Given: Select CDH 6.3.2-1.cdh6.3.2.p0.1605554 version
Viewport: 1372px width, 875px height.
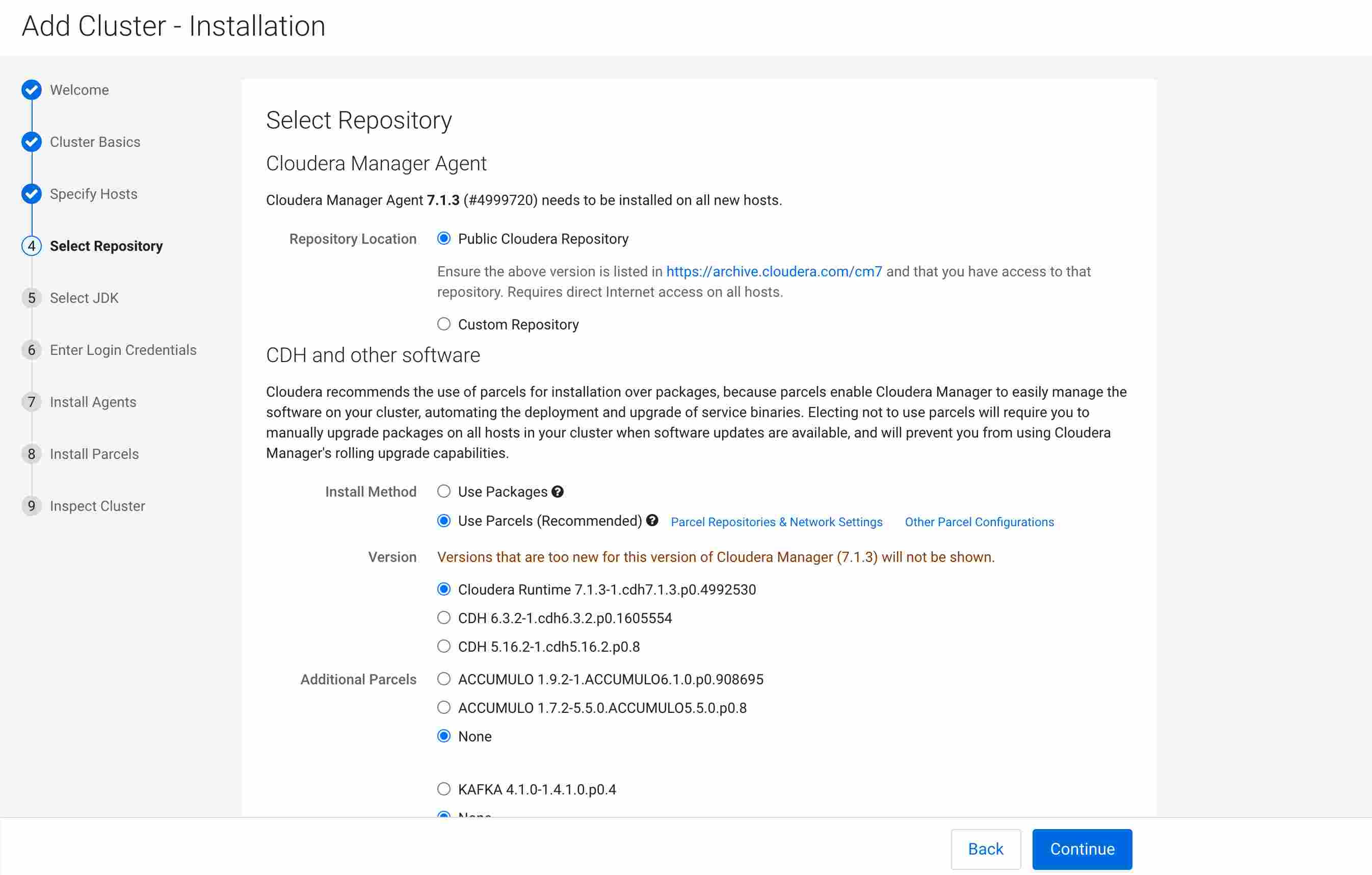Looking at the screenshot, I should click(x=443, y=618).
